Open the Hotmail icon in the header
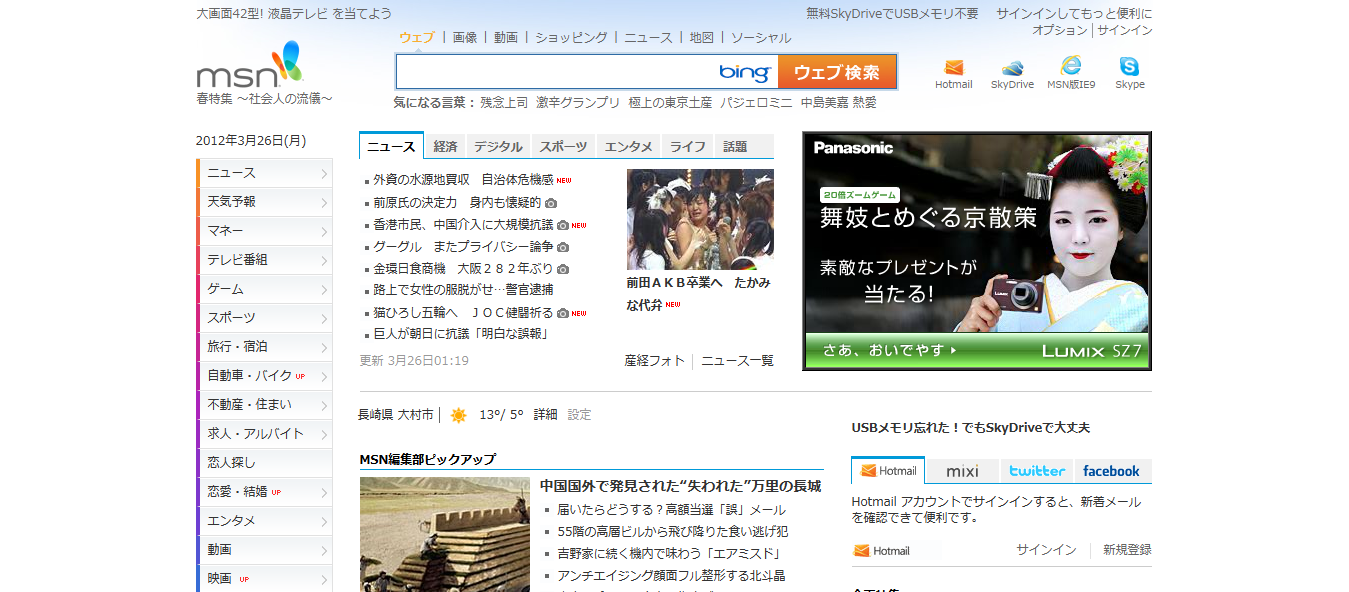This screenshot has width=1349, height=592. (953, 68)
